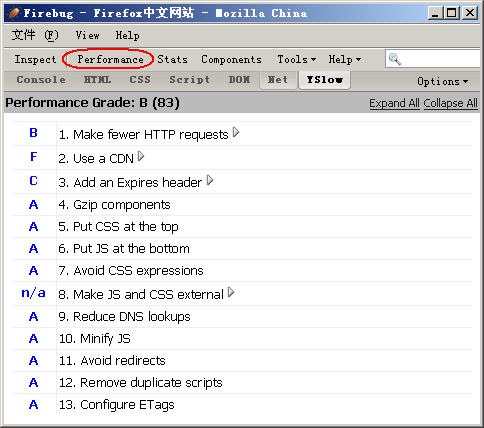Click rule text '4. Gzip components'
The height and width of the screenshot is (428, 484).
pyautogui.click(x=114, y=205)
